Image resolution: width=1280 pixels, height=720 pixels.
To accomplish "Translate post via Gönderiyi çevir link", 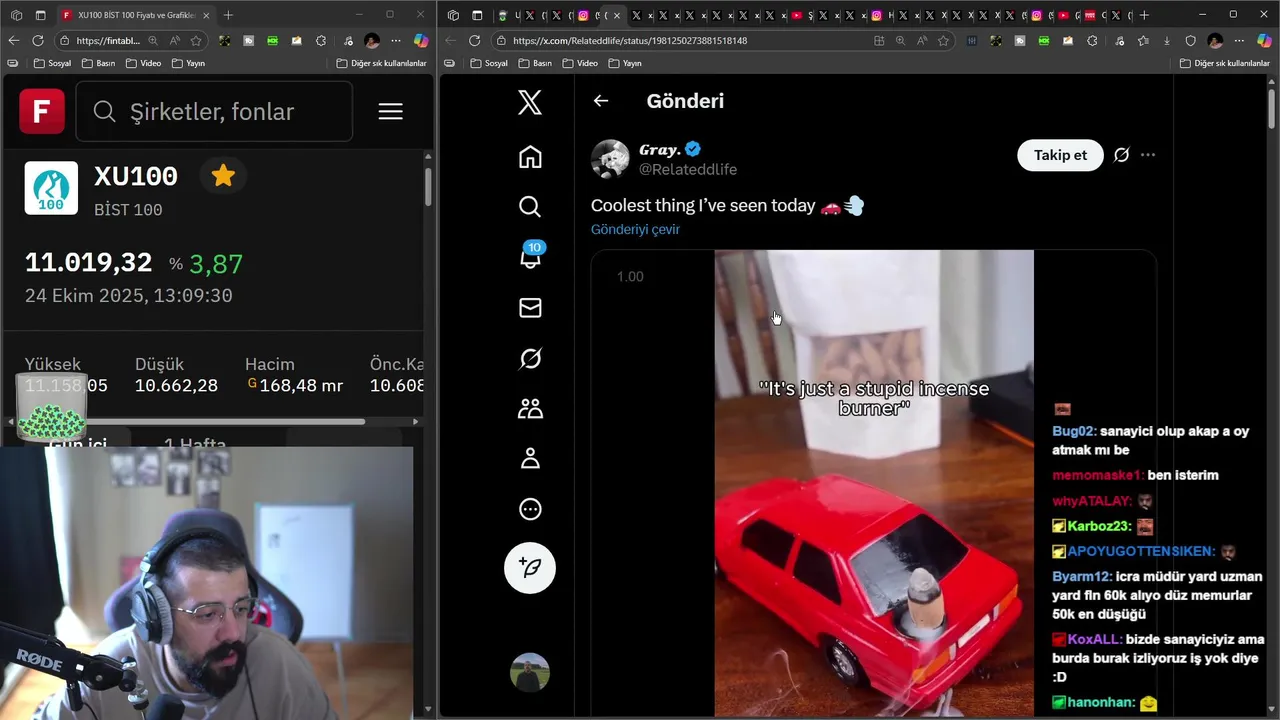I will [x=635, y=229].
